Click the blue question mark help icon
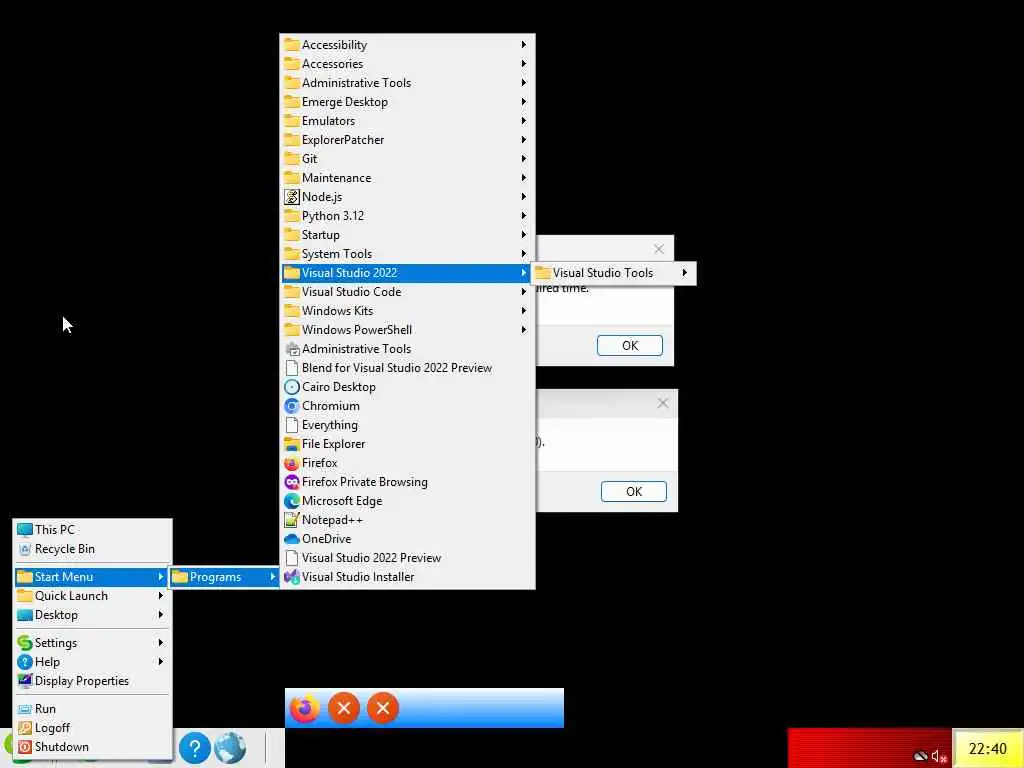Screen dimensions: 1024x768 [x=195, y=748]
